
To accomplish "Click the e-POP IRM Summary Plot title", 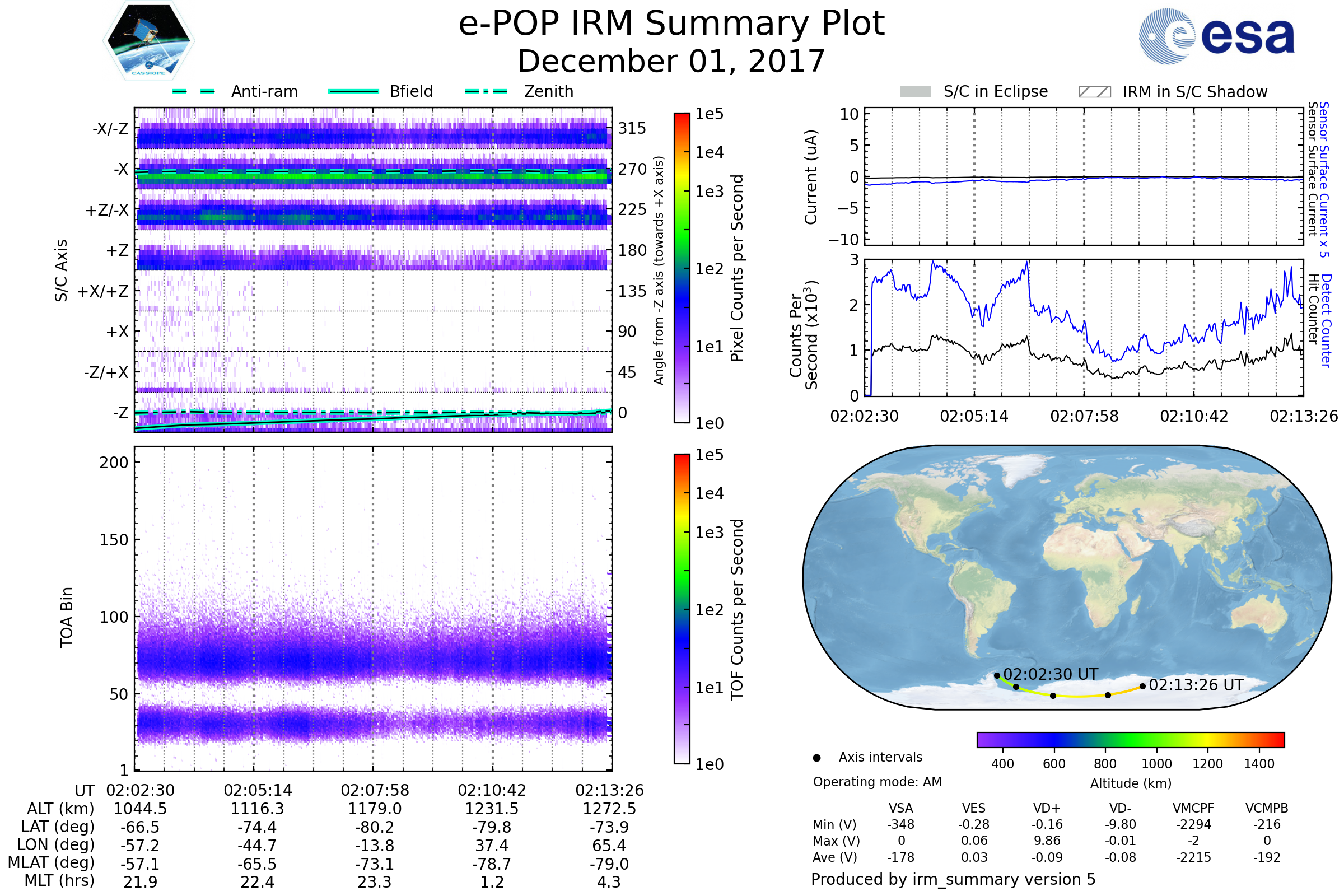I will pyautogui.click(x=671, y=24).
